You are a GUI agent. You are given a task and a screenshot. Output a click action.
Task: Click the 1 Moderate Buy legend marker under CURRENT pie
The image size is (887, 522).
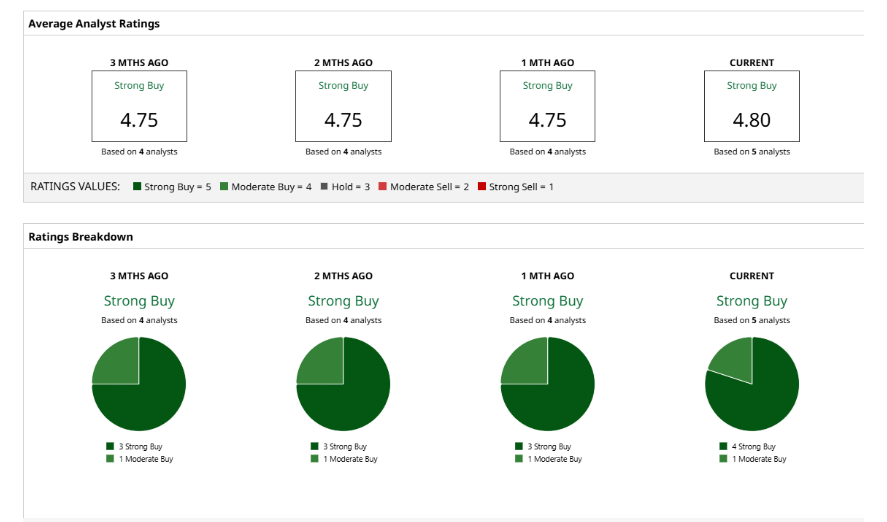click(723, 459)
